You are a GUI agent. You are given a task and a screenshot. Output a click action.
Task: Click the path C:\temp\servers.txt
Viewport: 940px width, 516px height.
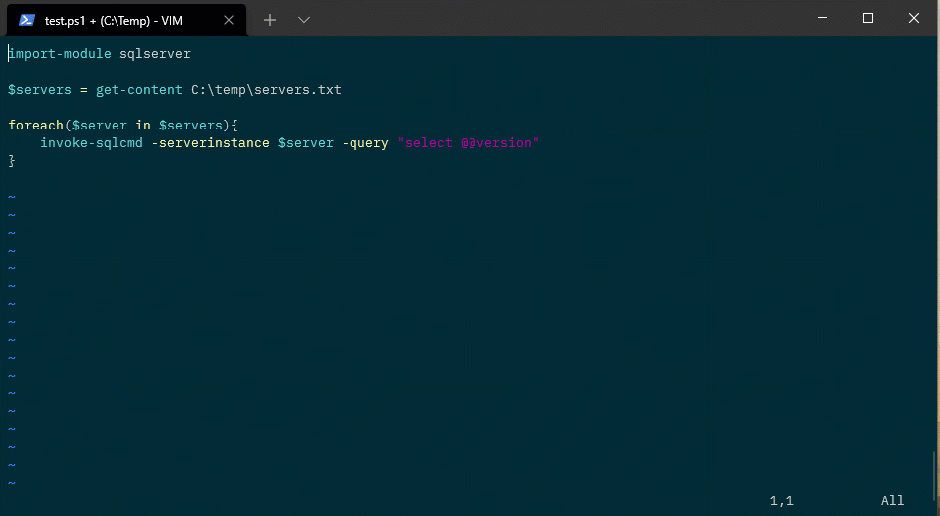266,90
